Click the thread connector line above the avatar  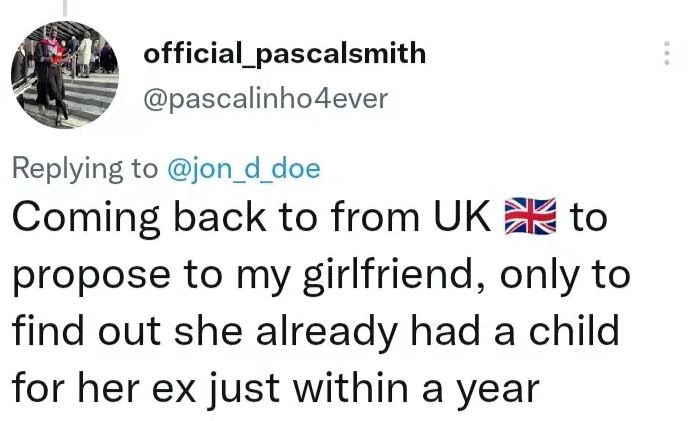[x=65, y=10]
